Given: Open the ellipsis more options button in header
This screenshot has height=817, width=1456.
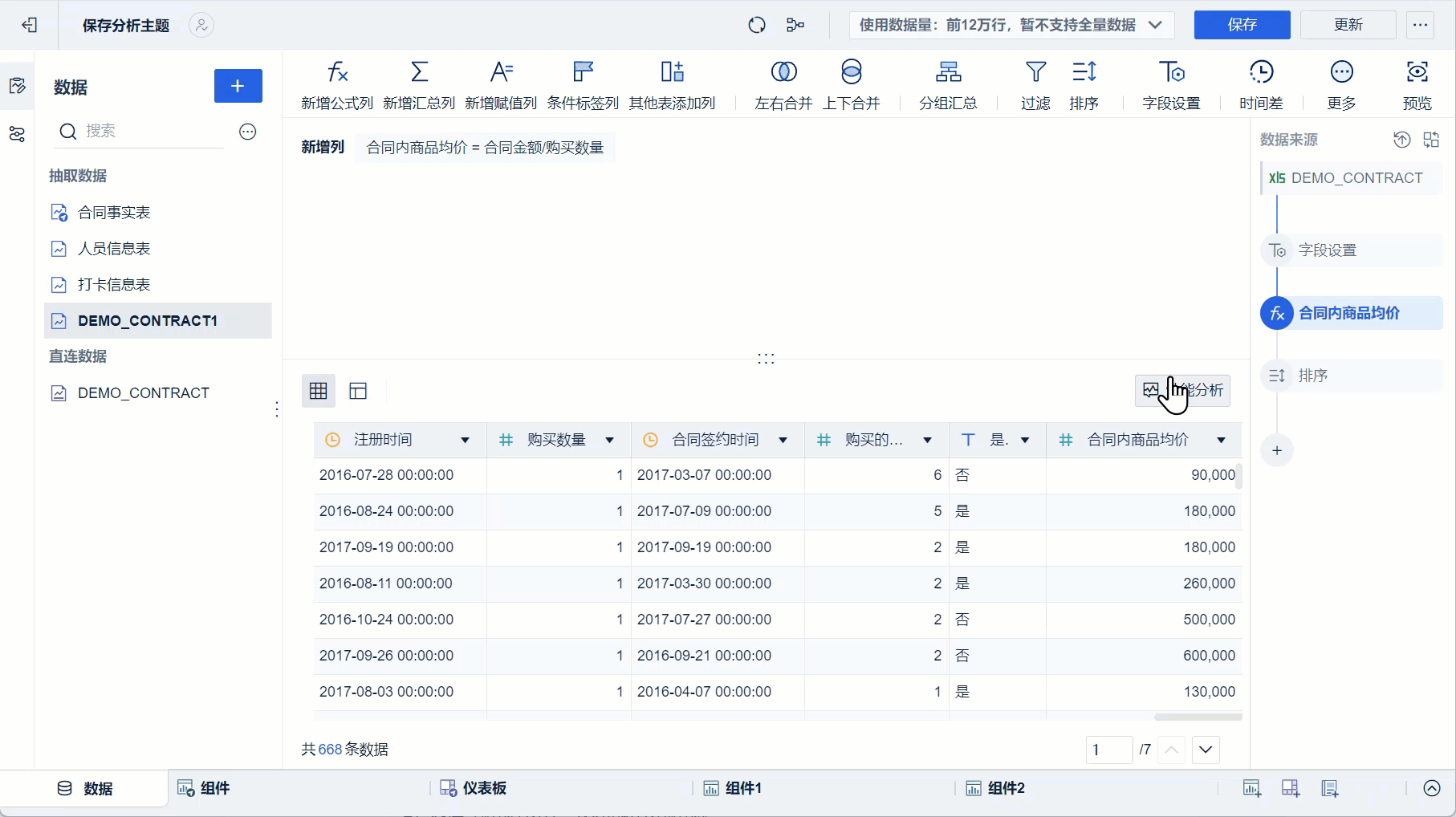Looking at the screenshot, I should pyautogui.click(x=1420, y=25).
